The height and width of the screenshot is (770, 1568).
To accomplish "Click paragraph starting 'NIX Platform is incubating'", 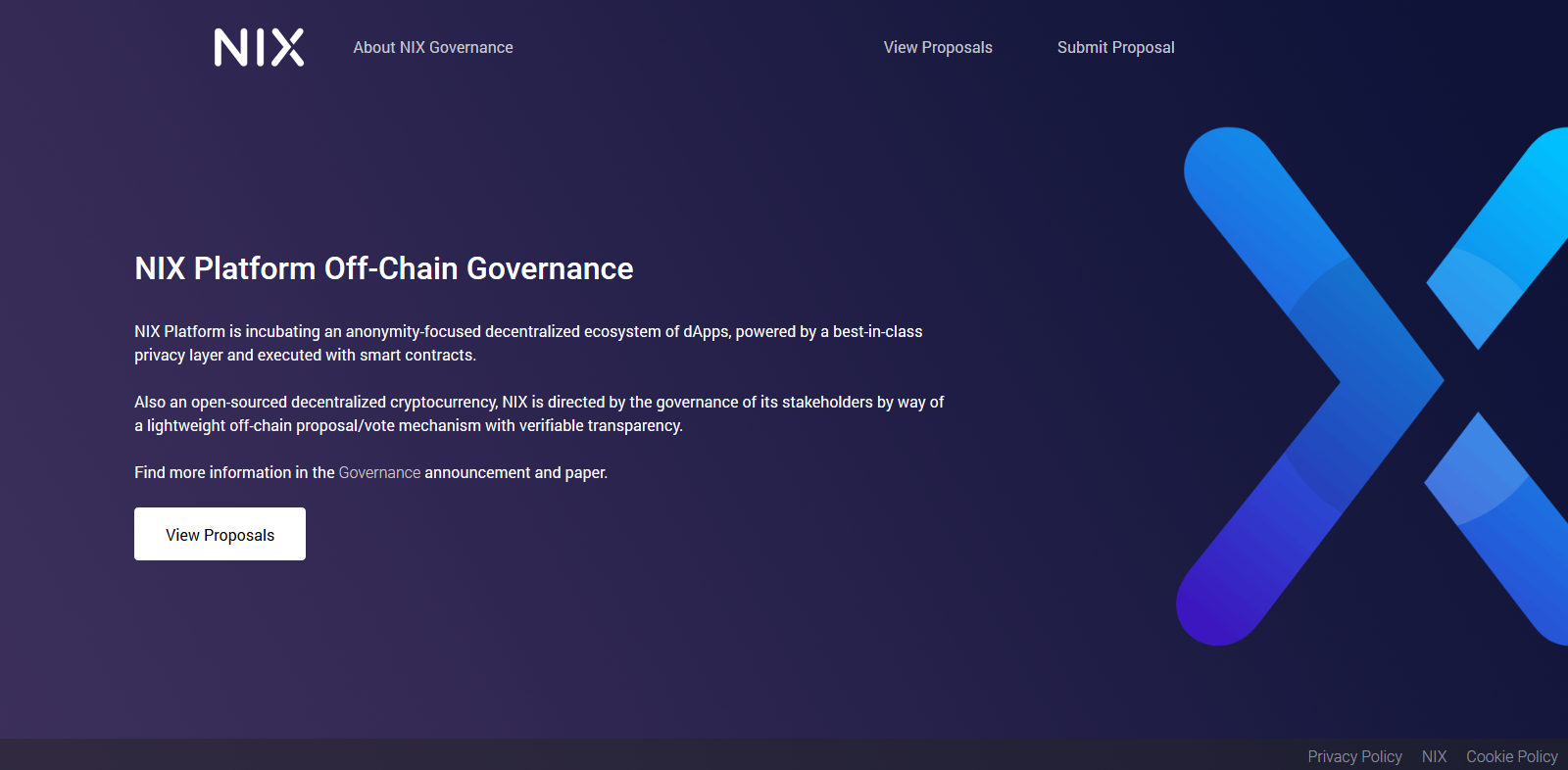I will click(x=528, y=343).
